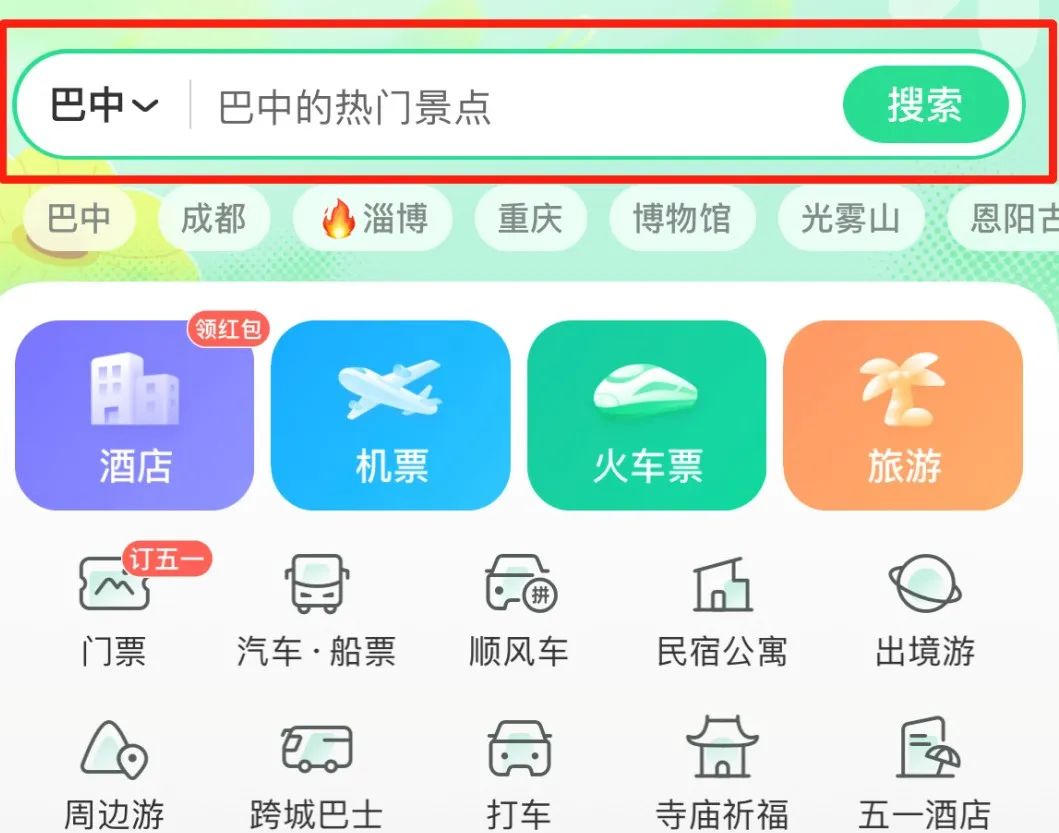Open the 火车票 train tickets tile
1059x833 pixels.
point(646,415)
